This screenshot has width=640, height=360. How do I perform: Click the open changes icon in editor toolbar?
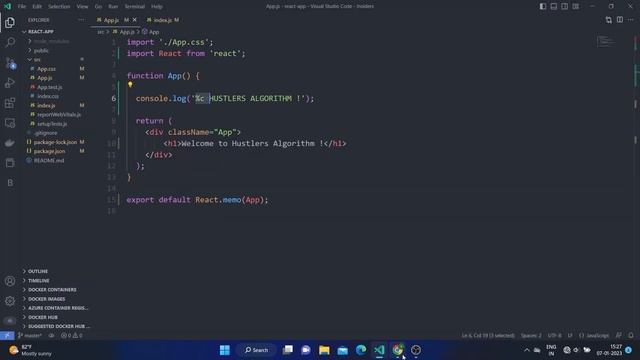coord(609,20)
